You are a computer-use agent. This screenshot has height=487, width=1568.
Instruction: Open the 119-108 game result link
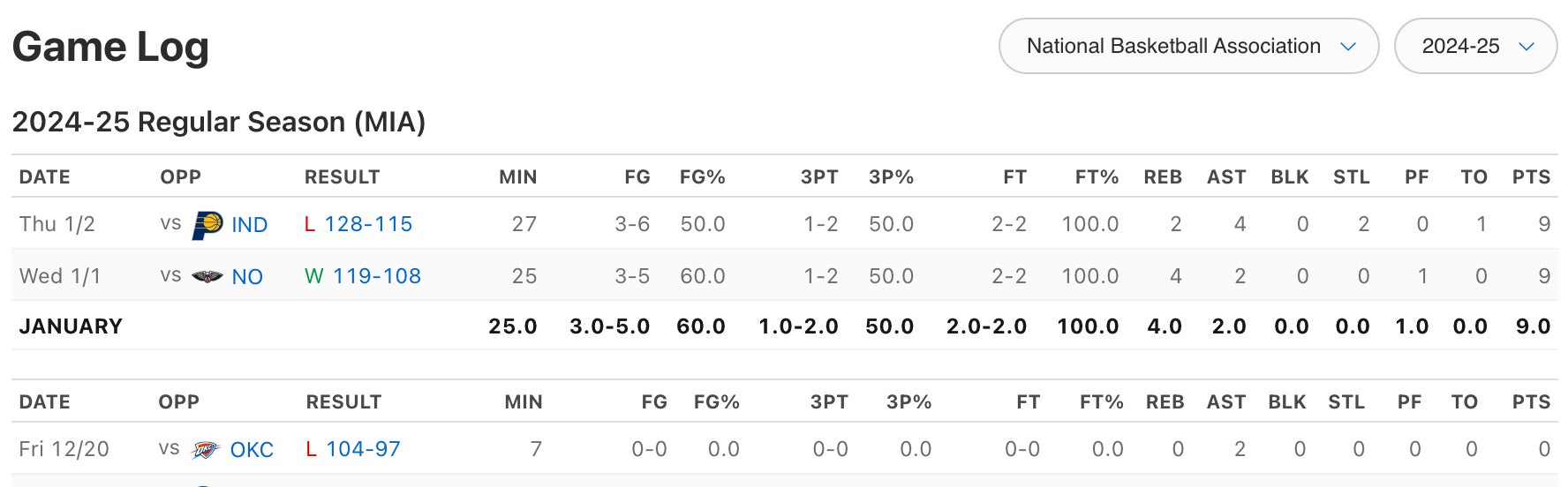coord(376,276)
